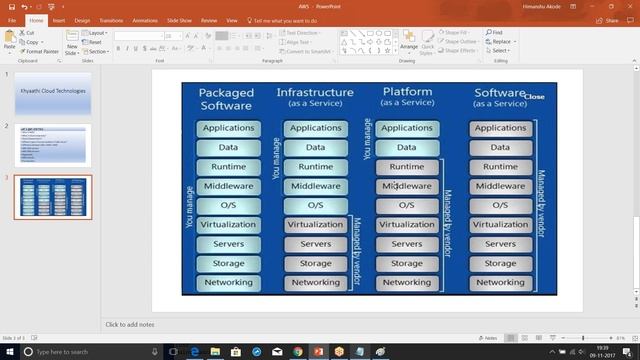Click the Windows search box

91,352
